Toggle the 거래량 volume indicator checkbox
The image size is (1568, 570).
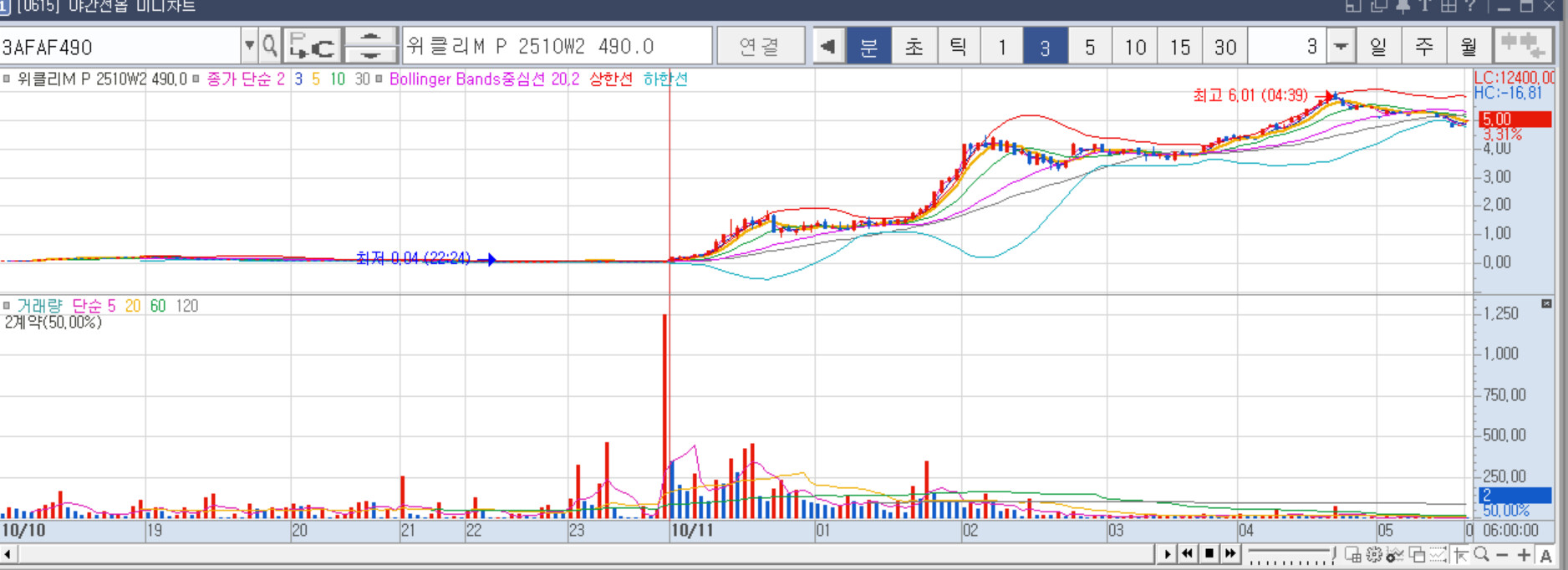[7, 306]
